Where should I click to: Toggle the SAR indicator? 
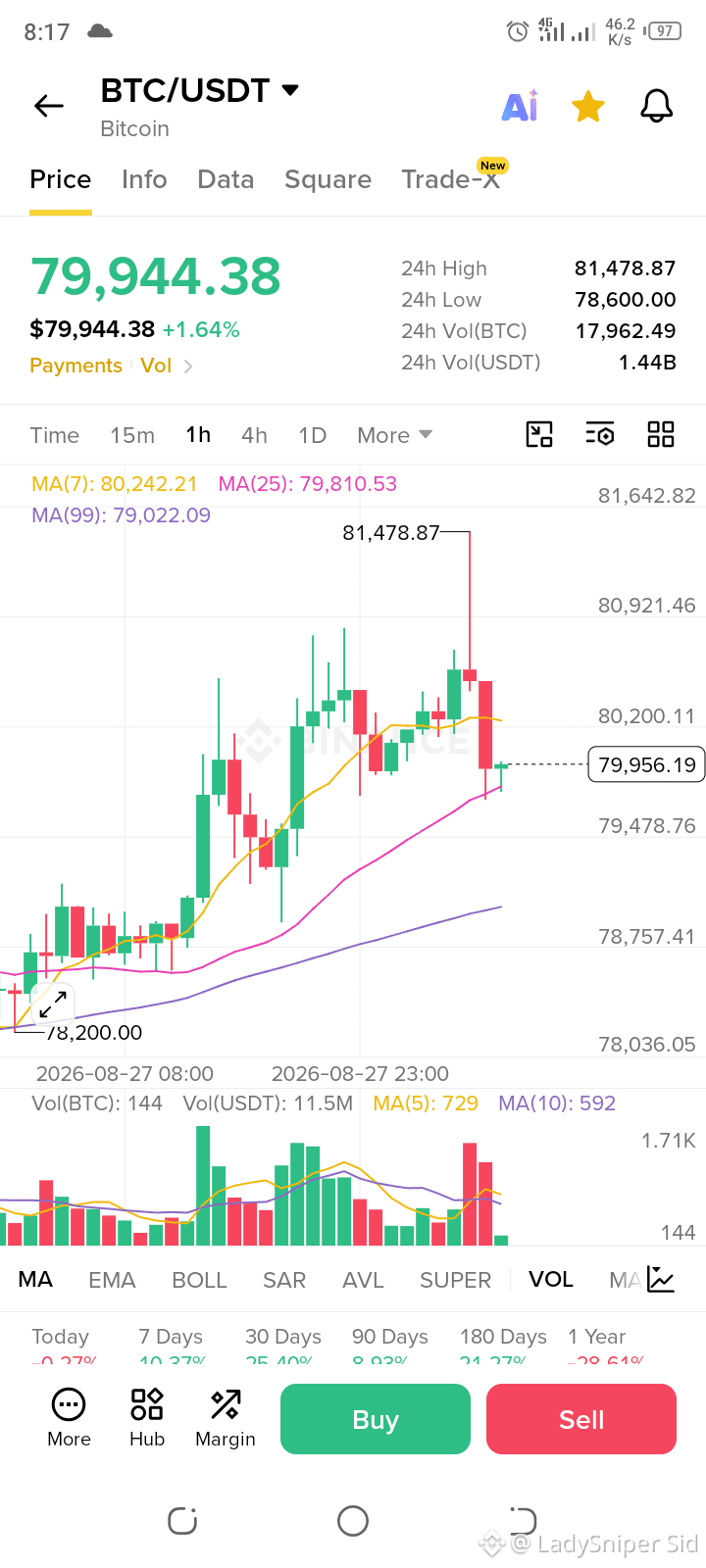pyautogui.click(x=284, y=1280)
